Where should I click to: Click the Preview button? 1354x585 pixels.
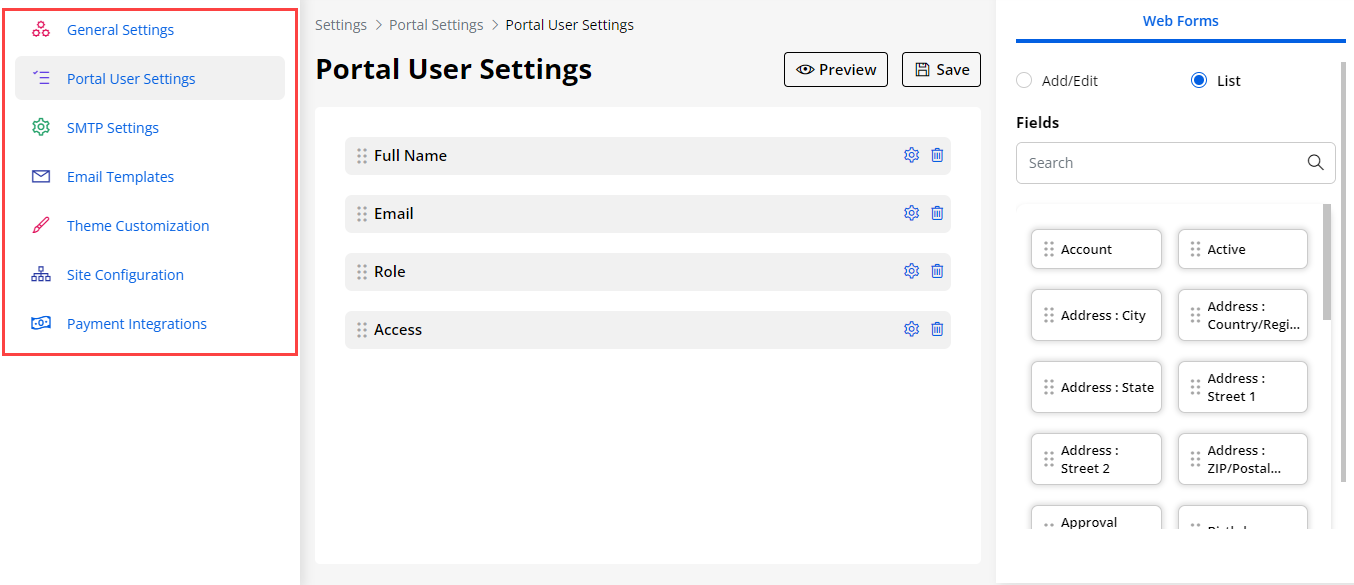tap(836, 70)
